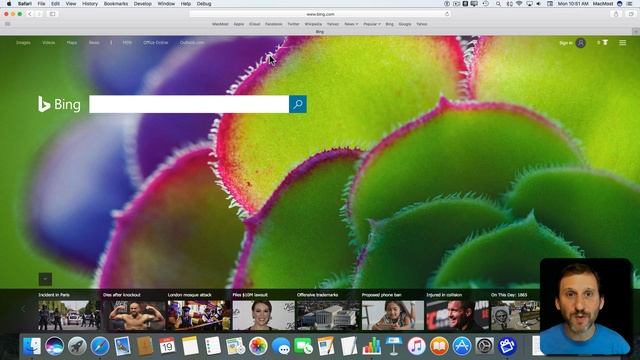640x360 pixels.
Task: Click the Bing logo
Action: pyautogui.click(x=59, y=104)
